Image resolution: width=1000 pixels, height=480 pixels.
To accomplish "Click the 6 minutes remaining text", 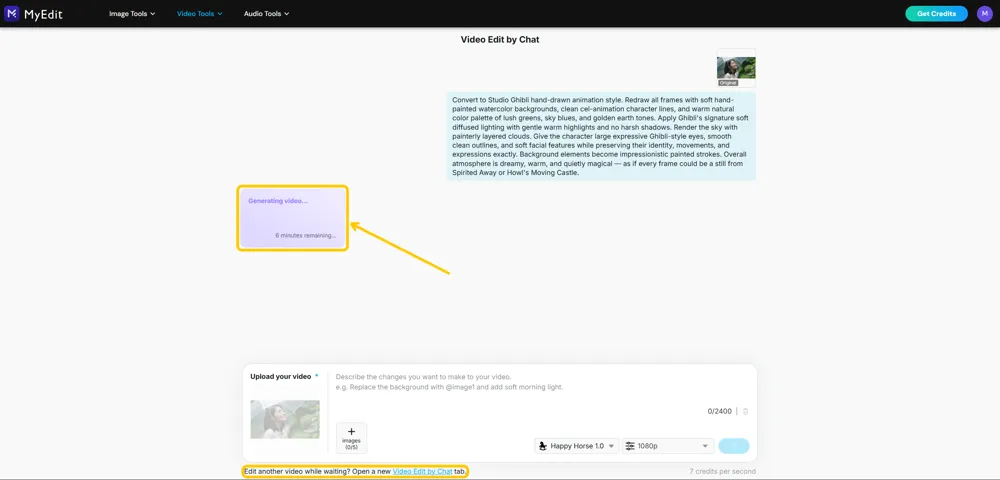I will [305, 235].
